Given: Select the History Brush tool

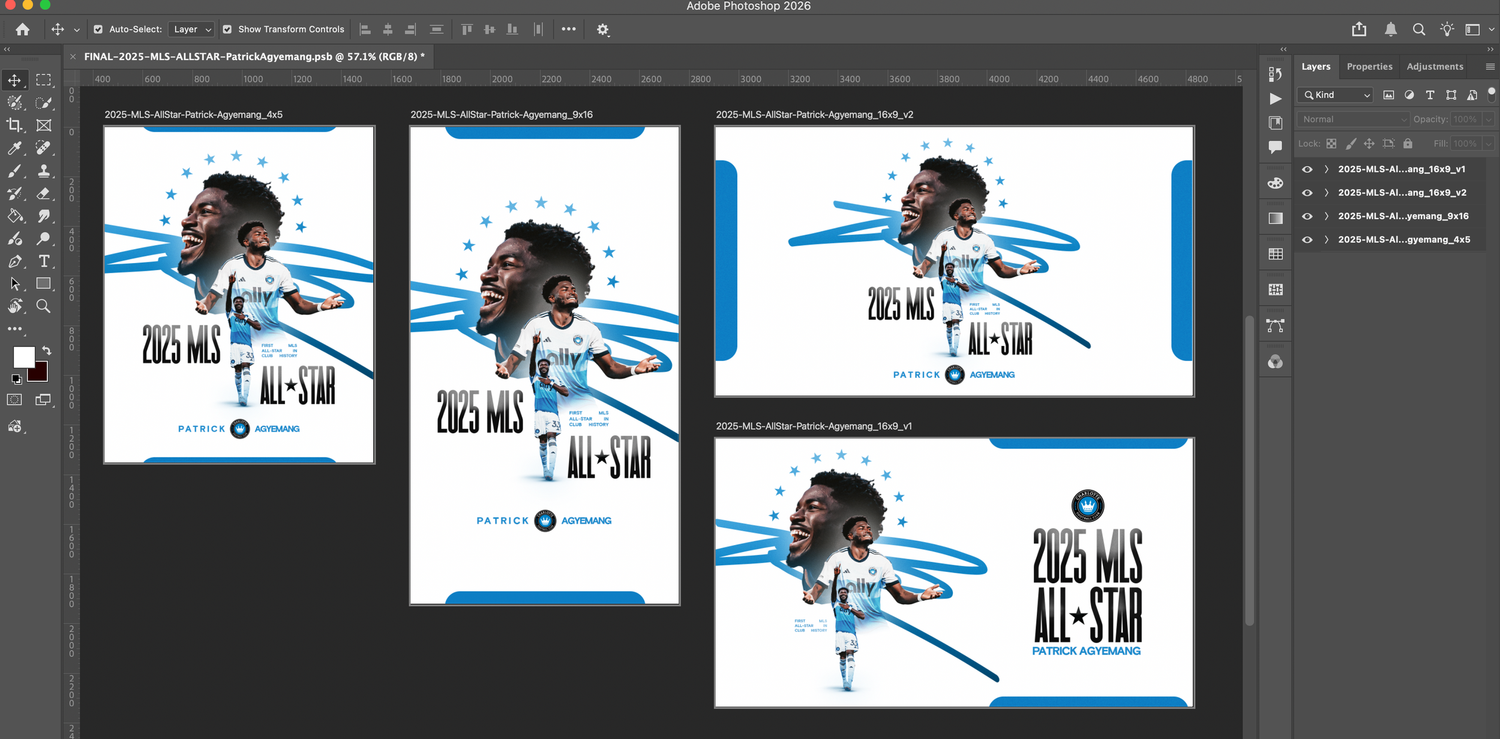Looking at the screenshot, I should tap(15, 193).
